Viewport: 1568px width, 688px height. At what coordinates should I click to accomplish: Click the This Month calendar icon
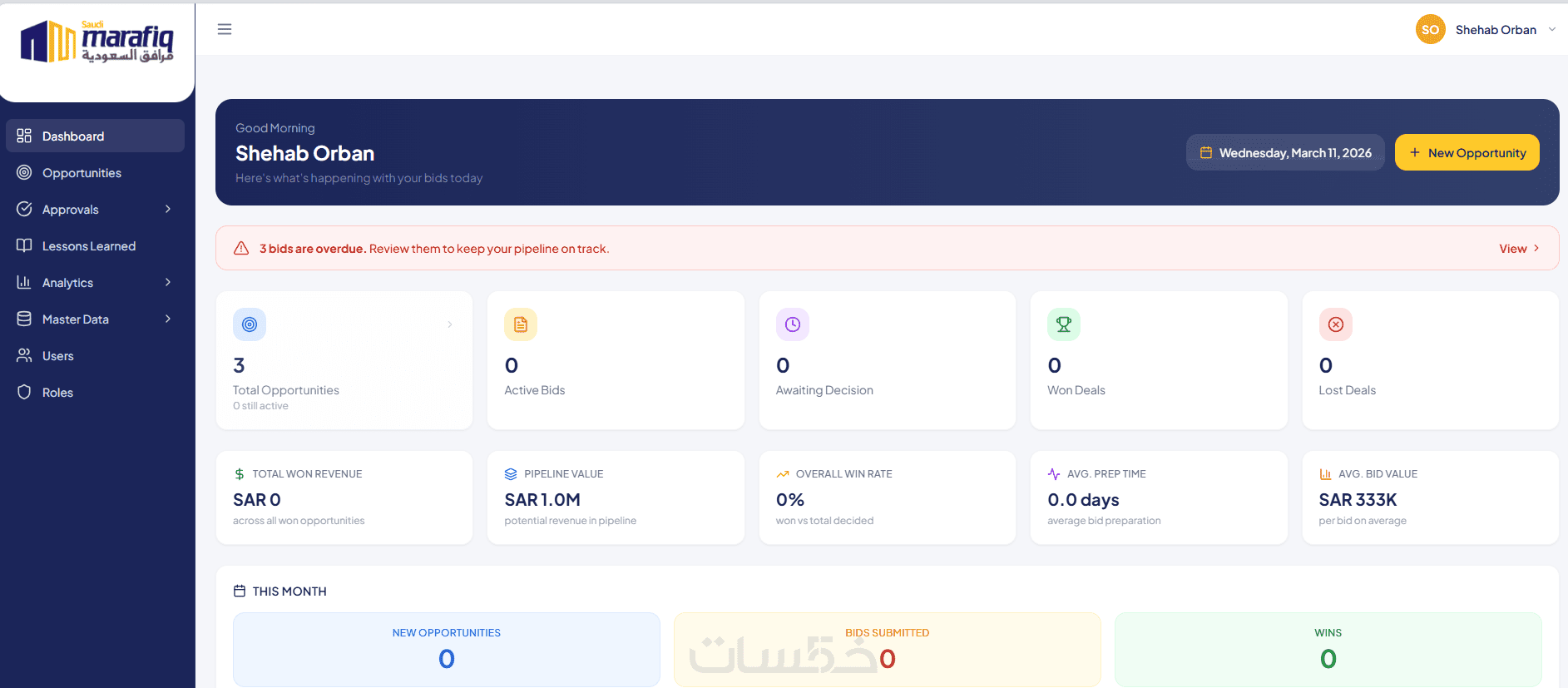click(x=240, y=591)
